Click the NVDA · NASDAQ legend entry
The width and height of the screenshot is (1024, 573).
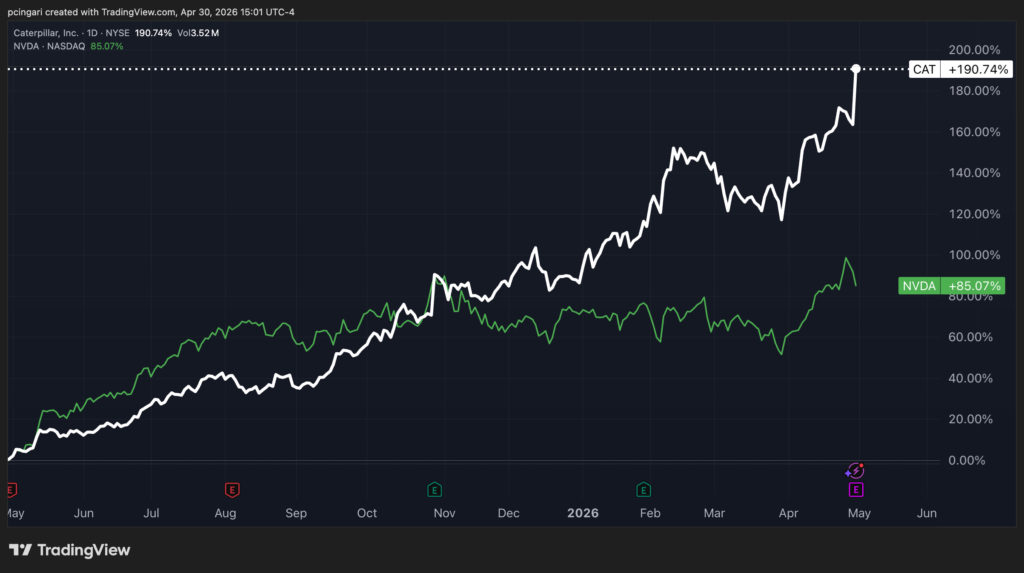coord(49,46)
